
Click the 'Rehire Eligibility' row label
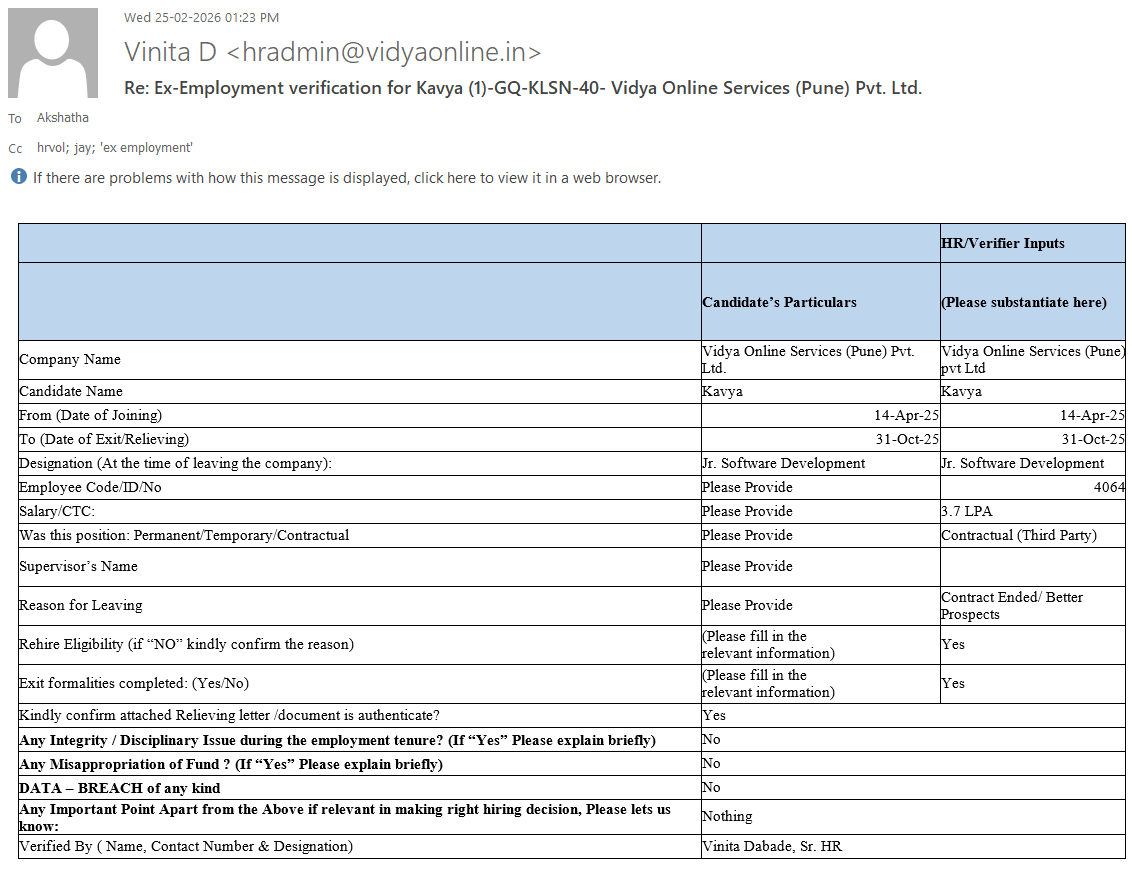186,645
